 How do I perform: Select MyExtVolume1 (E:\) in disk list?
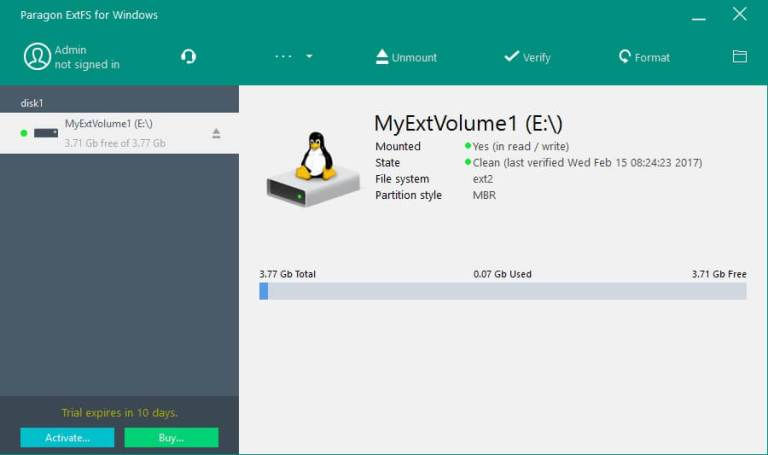point(120,133)
